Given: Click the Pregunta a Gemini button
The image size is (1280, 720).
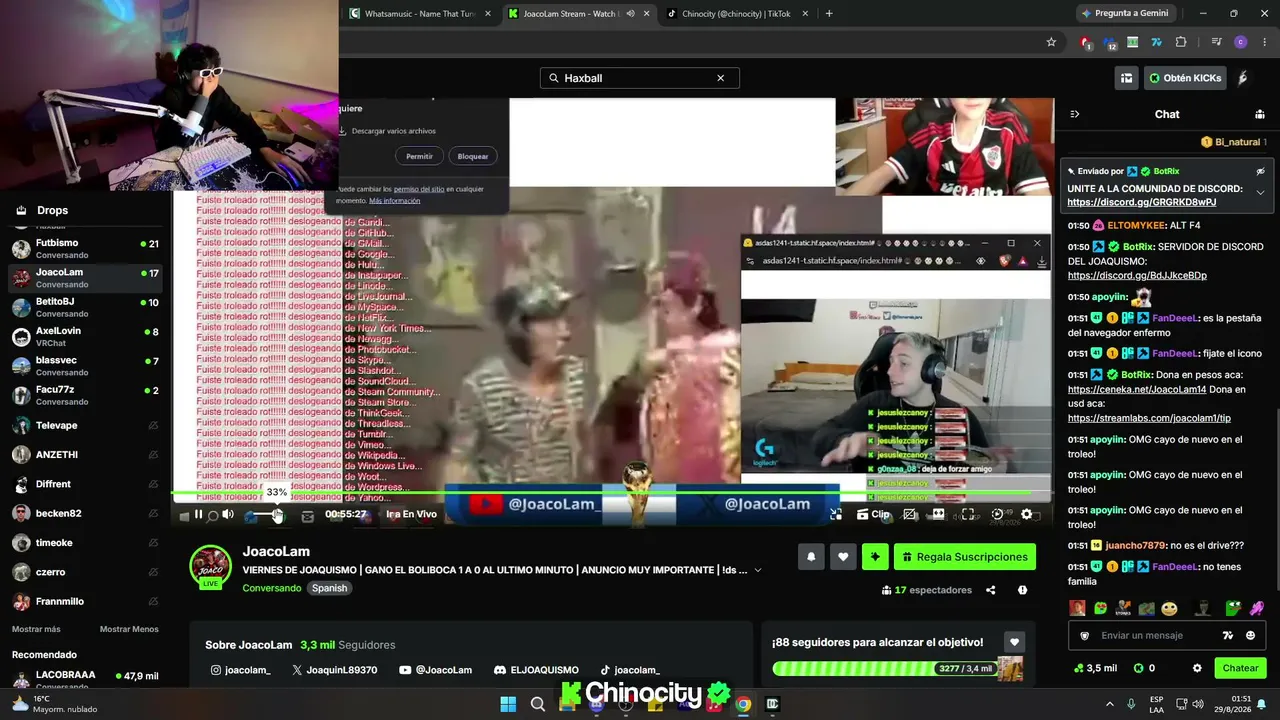Looking at the screenshot, I should coord(1124,14).
